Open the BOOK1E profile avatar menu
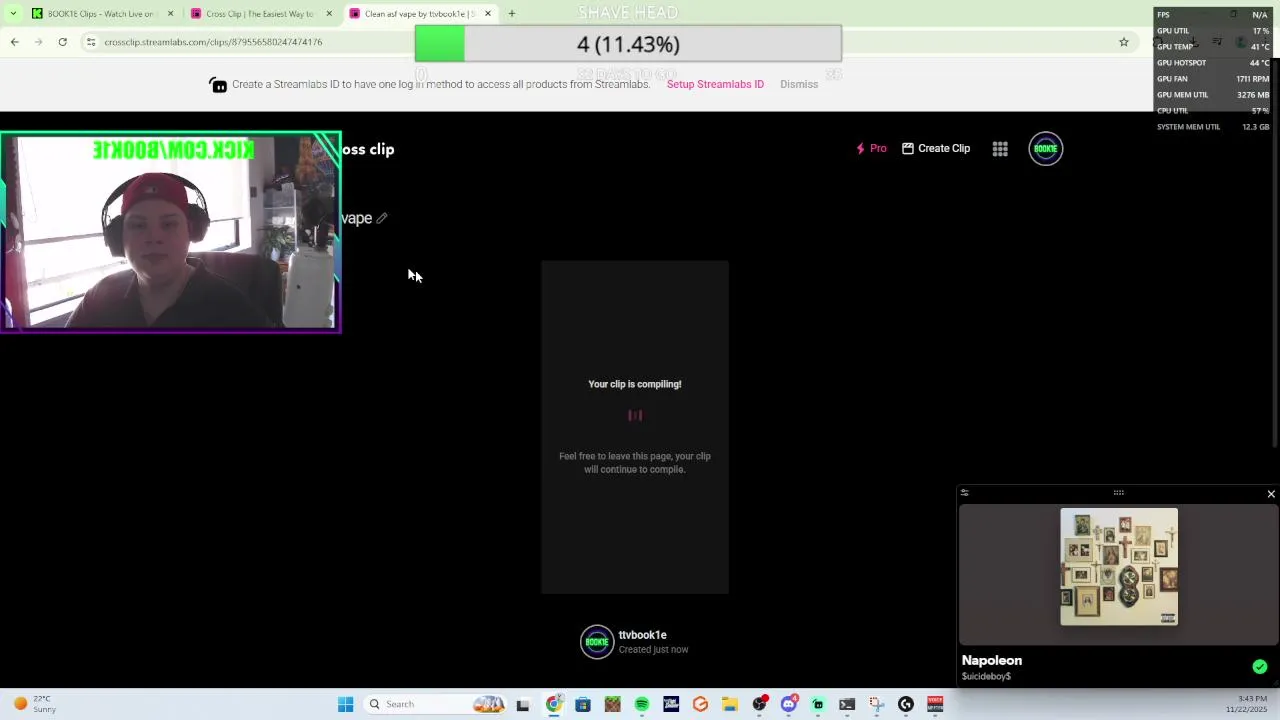The image size is (1280, 720). pos(1046,149)
